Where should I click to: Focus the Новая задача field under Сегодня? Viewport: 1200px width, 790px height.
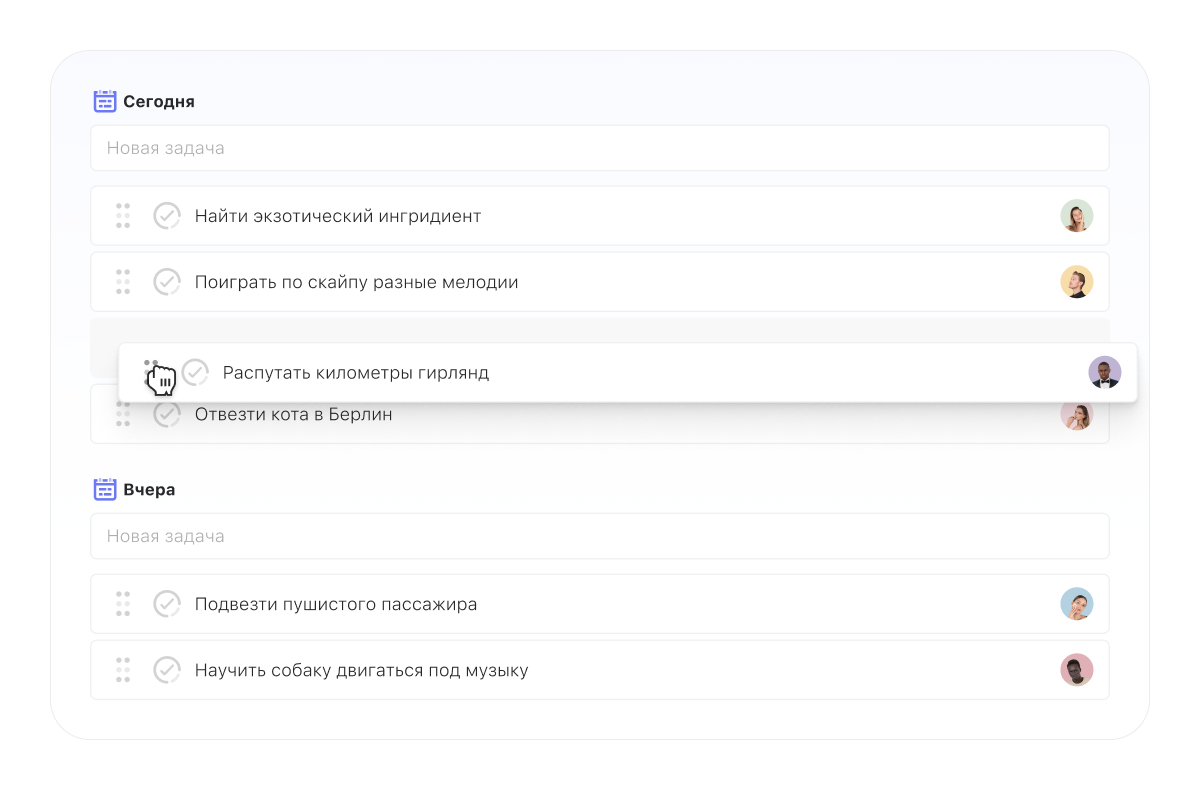pyautogui.click(x=599, y=148)
